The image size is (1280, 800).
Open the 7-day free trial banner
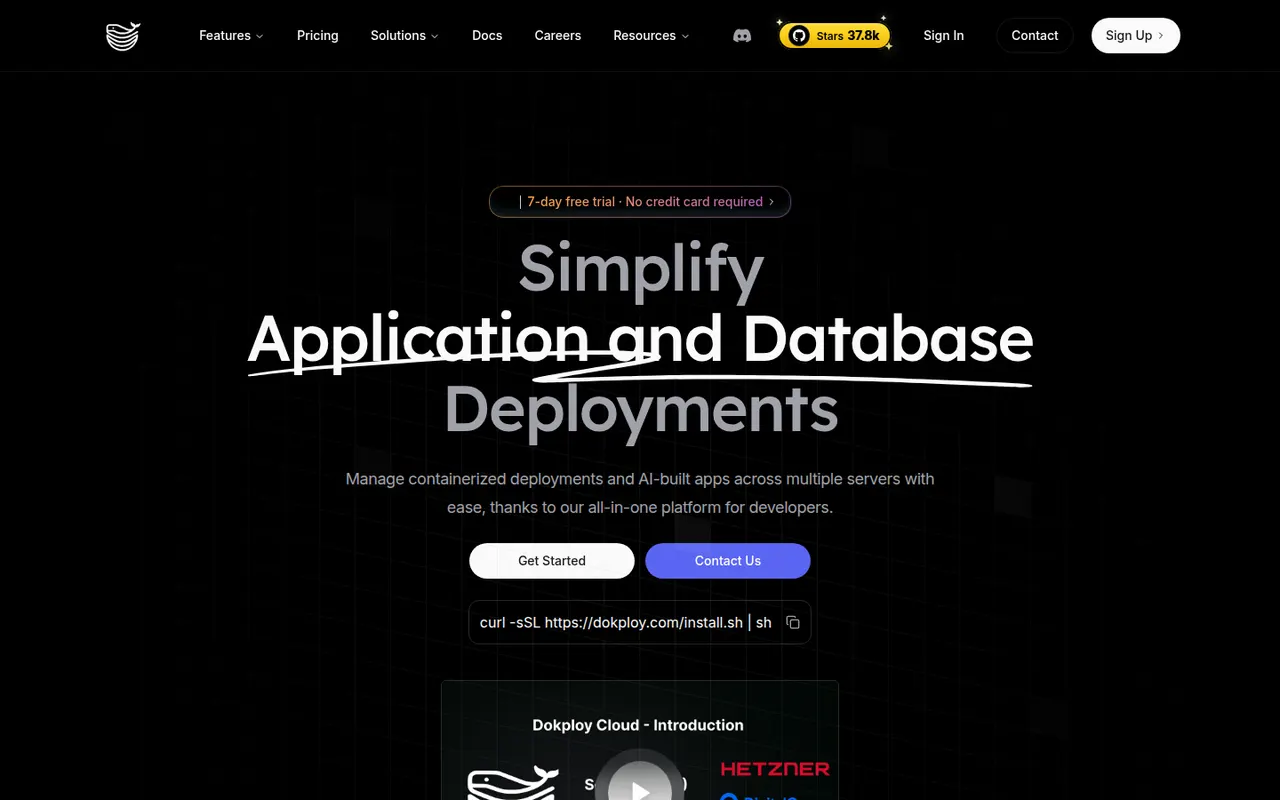640,202
